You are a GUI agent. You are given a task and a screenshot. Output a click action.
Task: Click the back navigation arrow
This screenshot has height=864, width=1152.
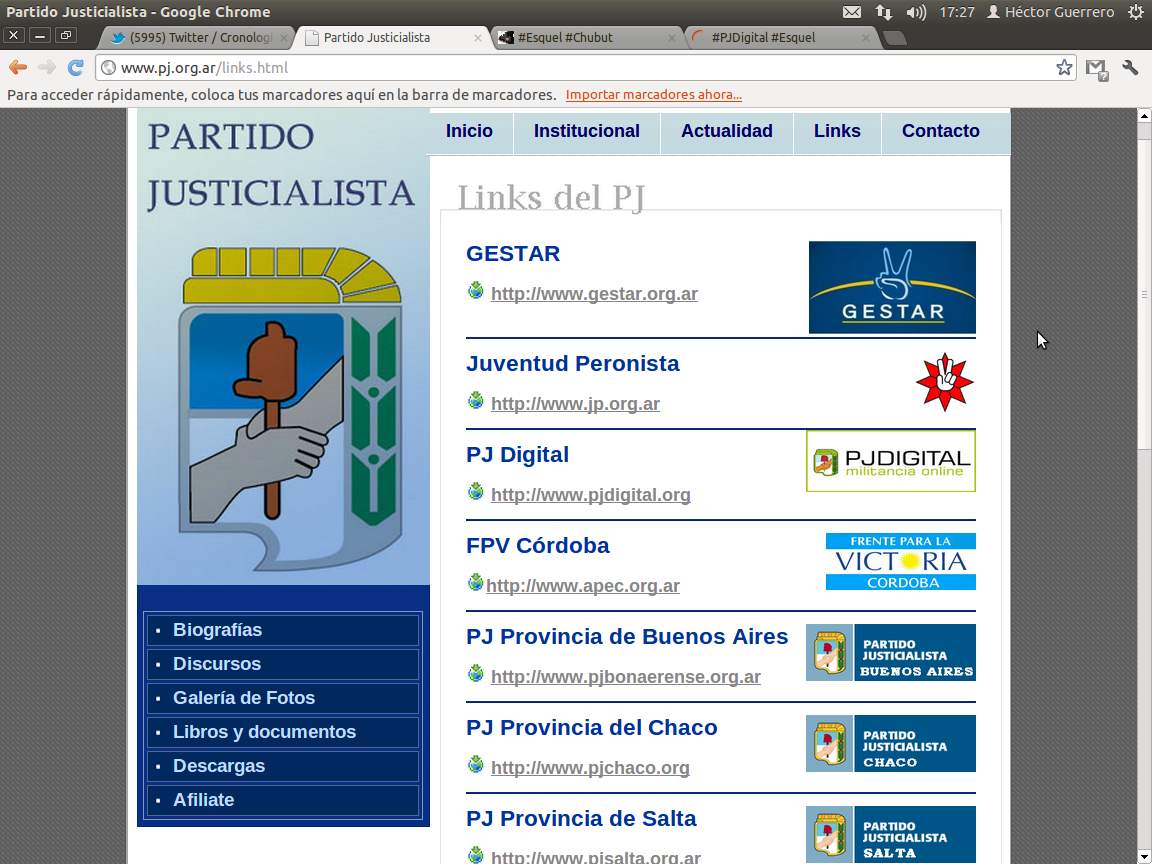click(18, 67)
